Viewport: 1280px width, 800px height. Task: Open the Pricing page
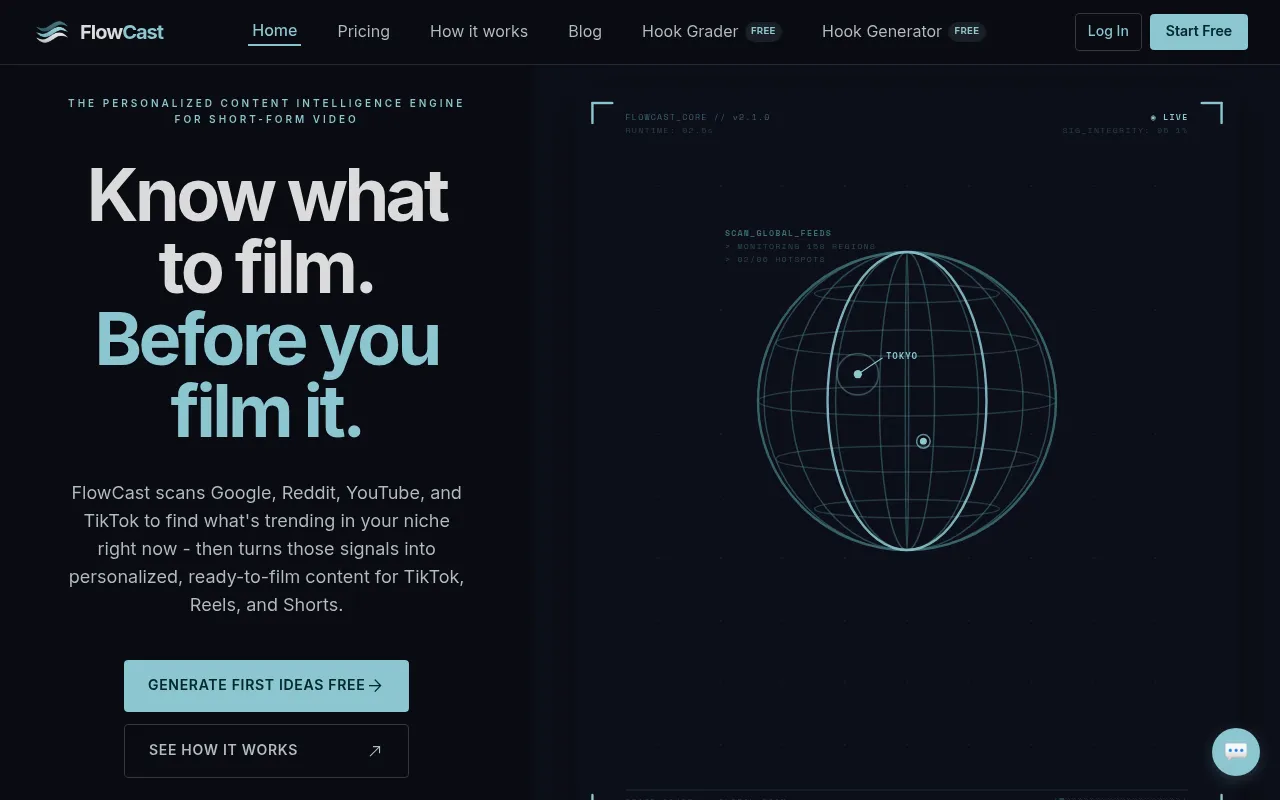363,32
